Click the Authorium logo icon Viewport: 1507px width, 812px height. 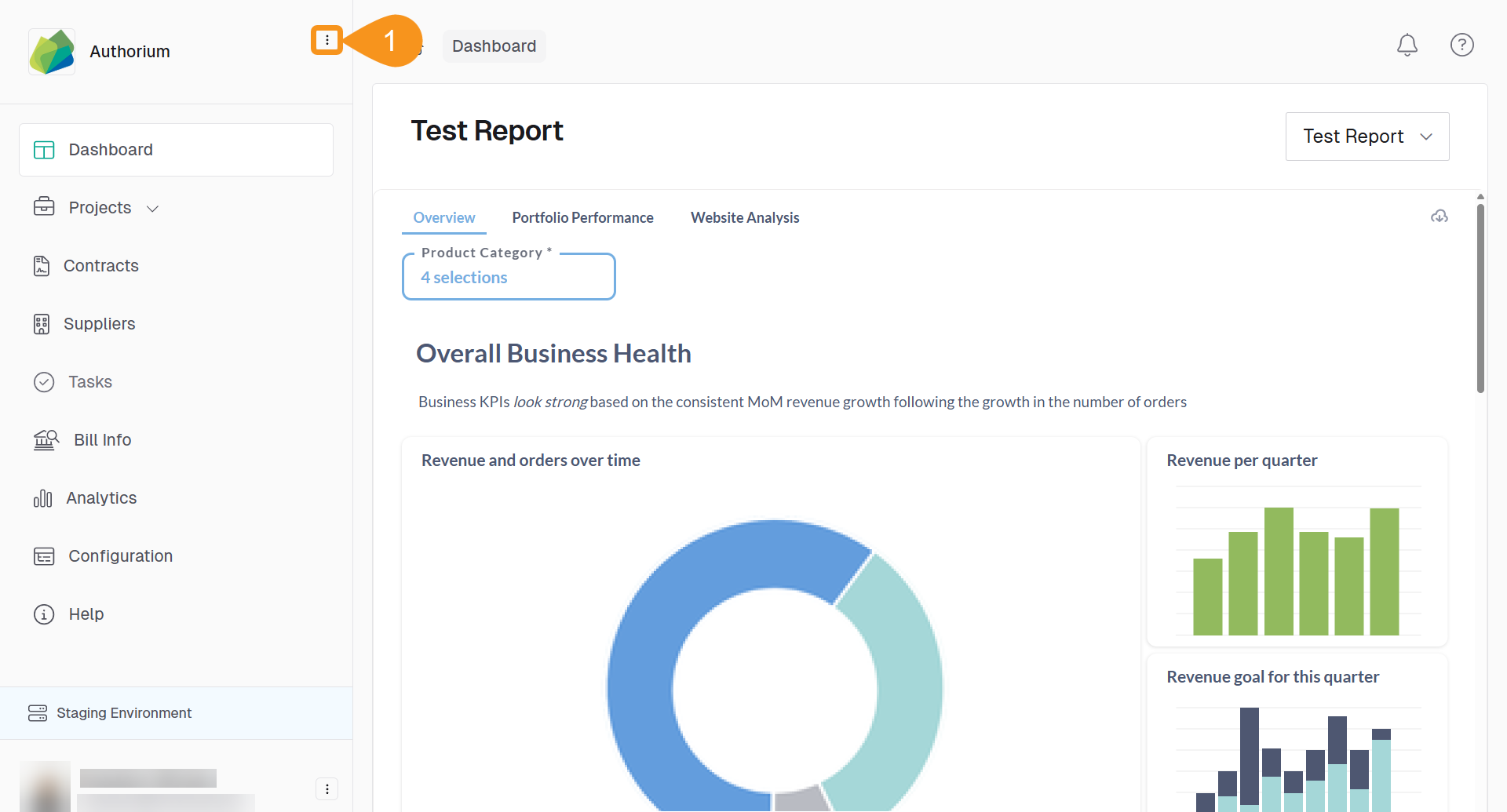click(52, 52)
